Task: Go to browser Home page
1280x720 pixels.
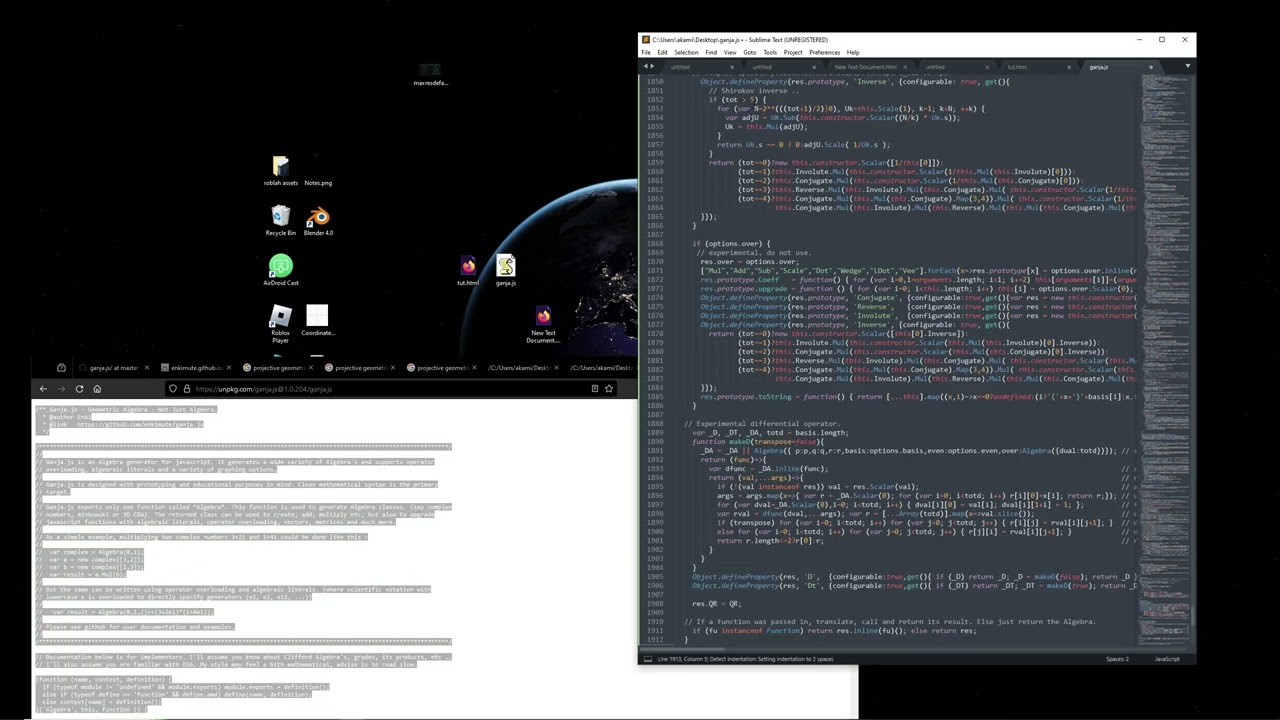Action: click(97, 389)
